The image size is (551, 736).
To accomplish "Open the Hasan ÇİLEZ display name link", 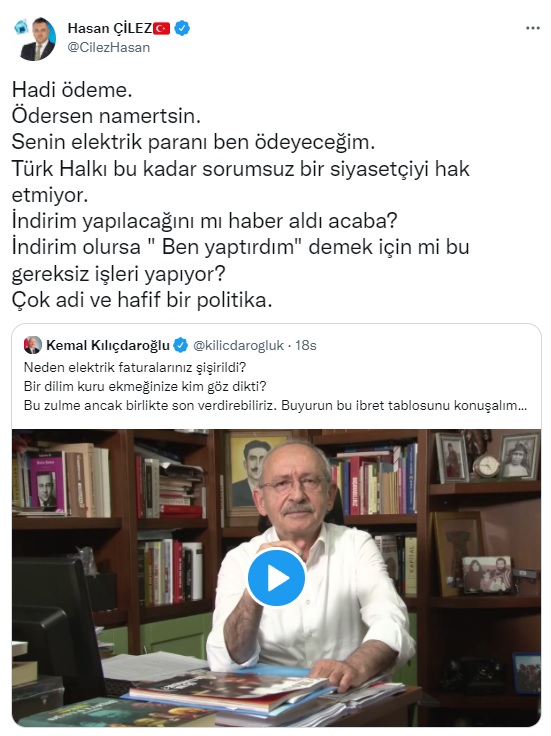I will click(109, 29).
